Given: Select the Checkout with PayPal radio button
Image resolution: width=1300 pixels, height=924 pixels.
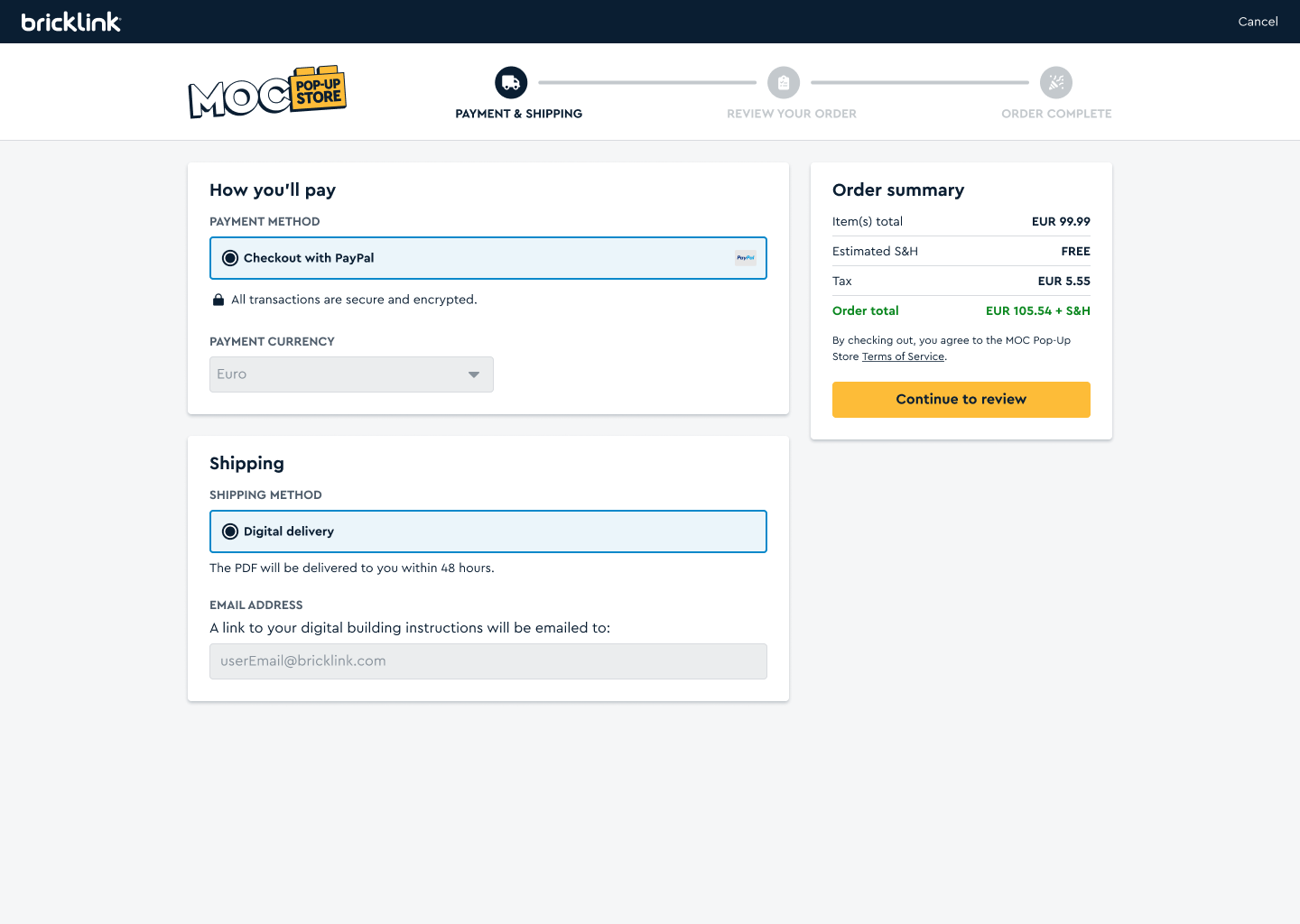Looking at the screenshot, I should click(x=230, y=258).
